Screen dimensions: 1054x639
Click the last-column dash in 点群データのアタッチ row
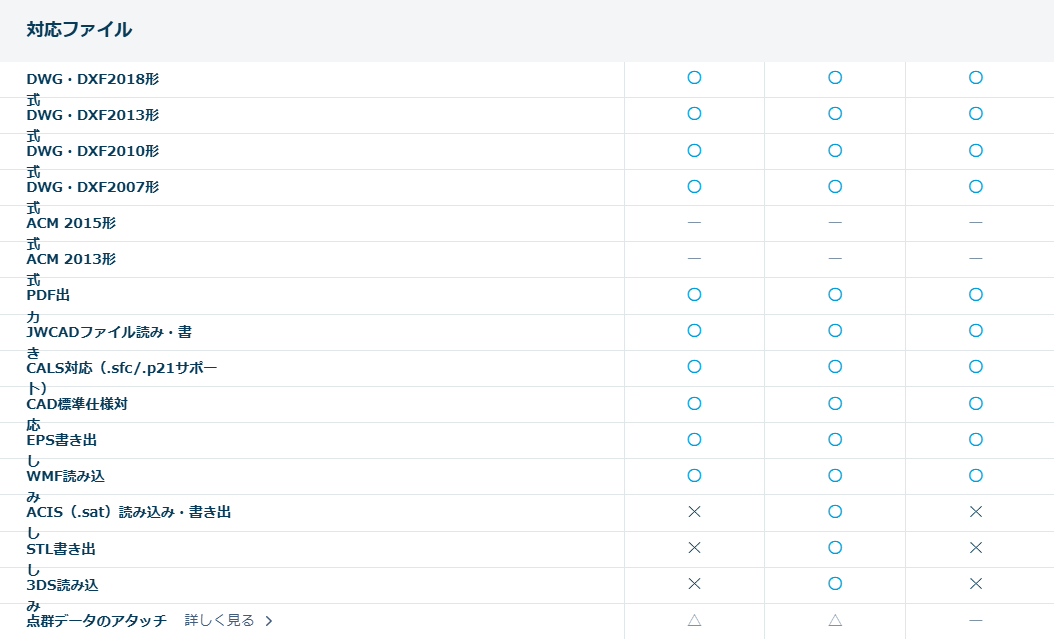click(x=976, y=621)
